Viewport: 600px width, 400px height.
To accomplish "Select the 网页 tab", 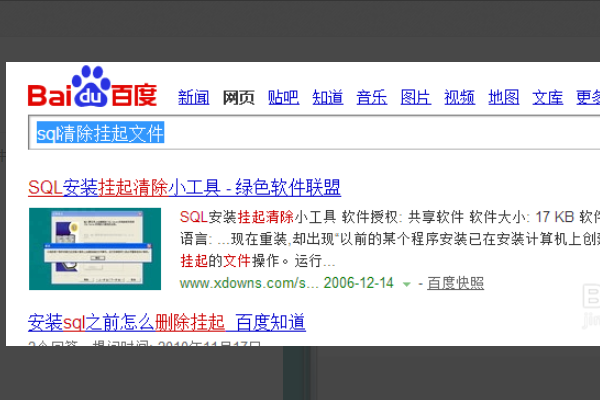I will coord(238,97).
